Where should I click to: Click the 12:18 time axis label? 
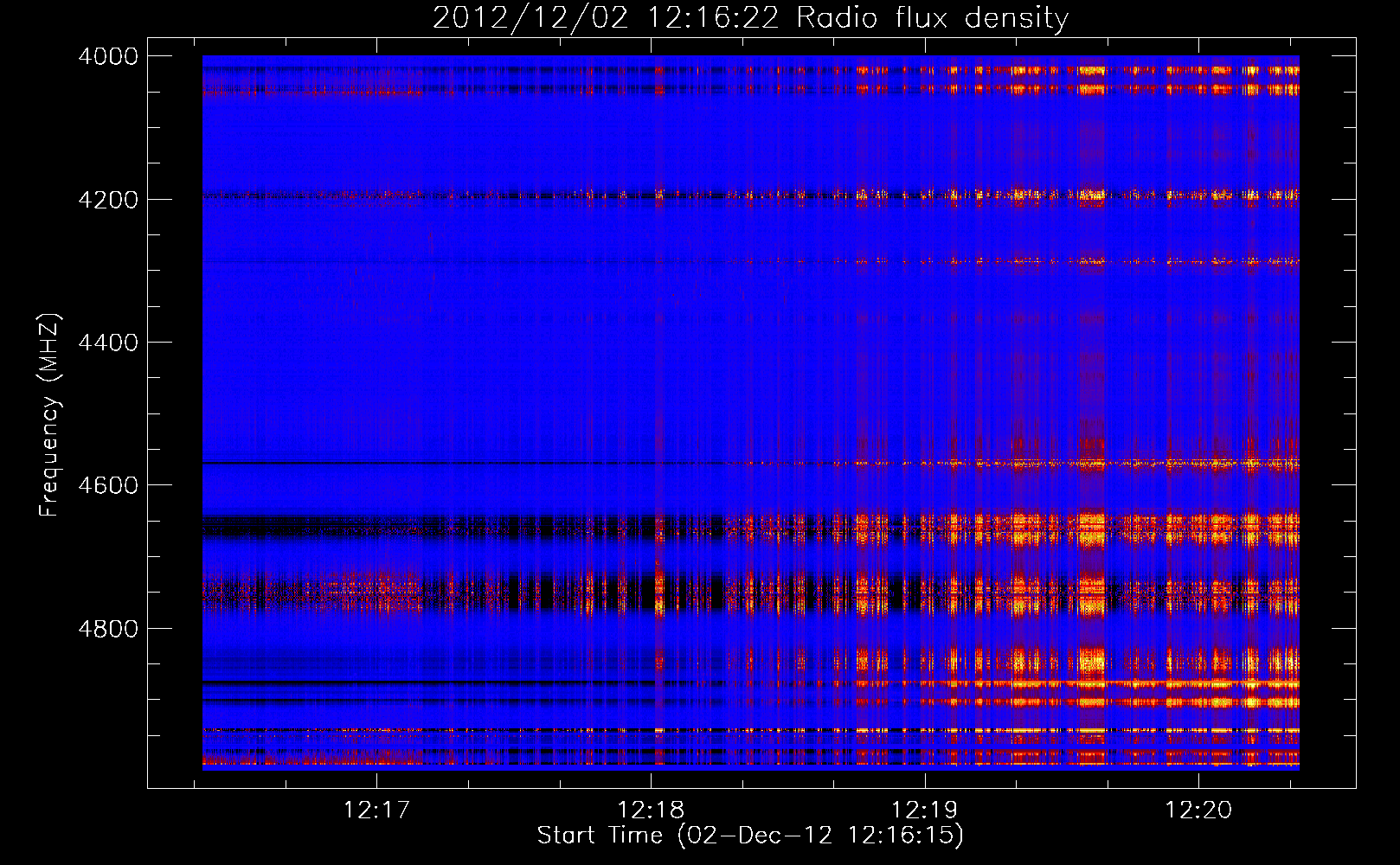(x=651, y=811)
